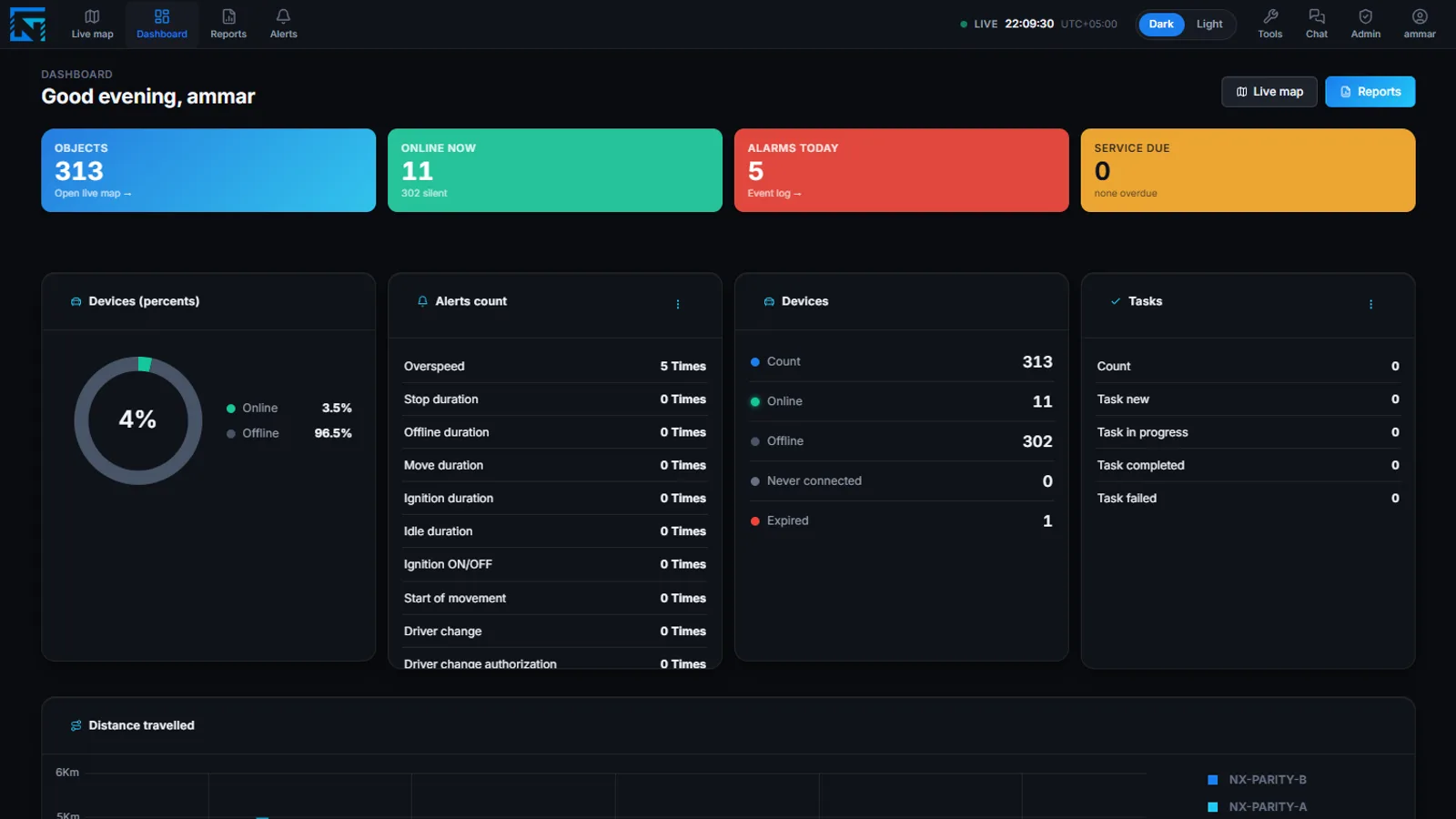Click the Task in progress row
Image resolution: width=1456 pixels, height=819 pixels.
(x=1248, y=432)
